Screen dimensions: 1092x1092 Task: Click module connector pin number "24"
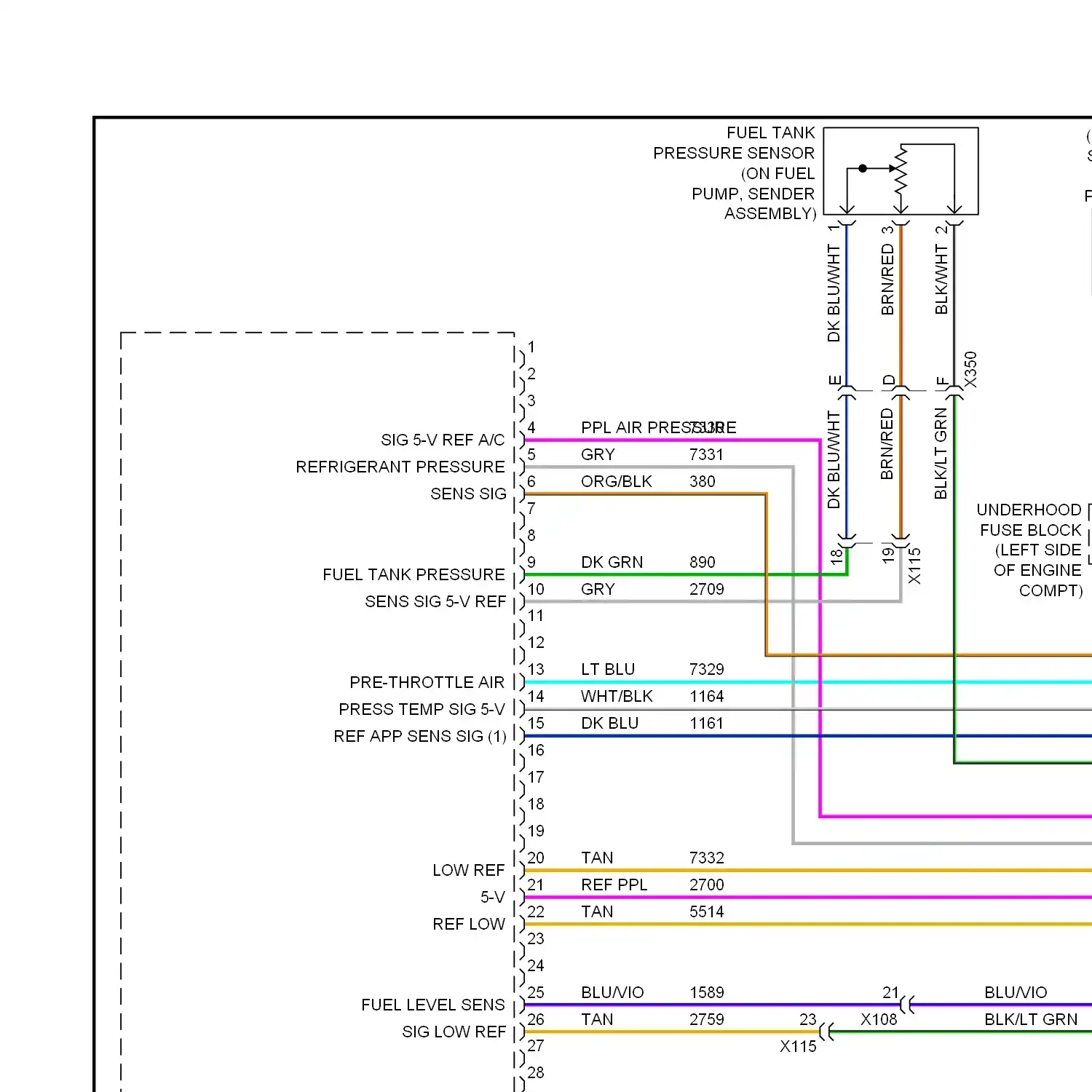(536, 965)
